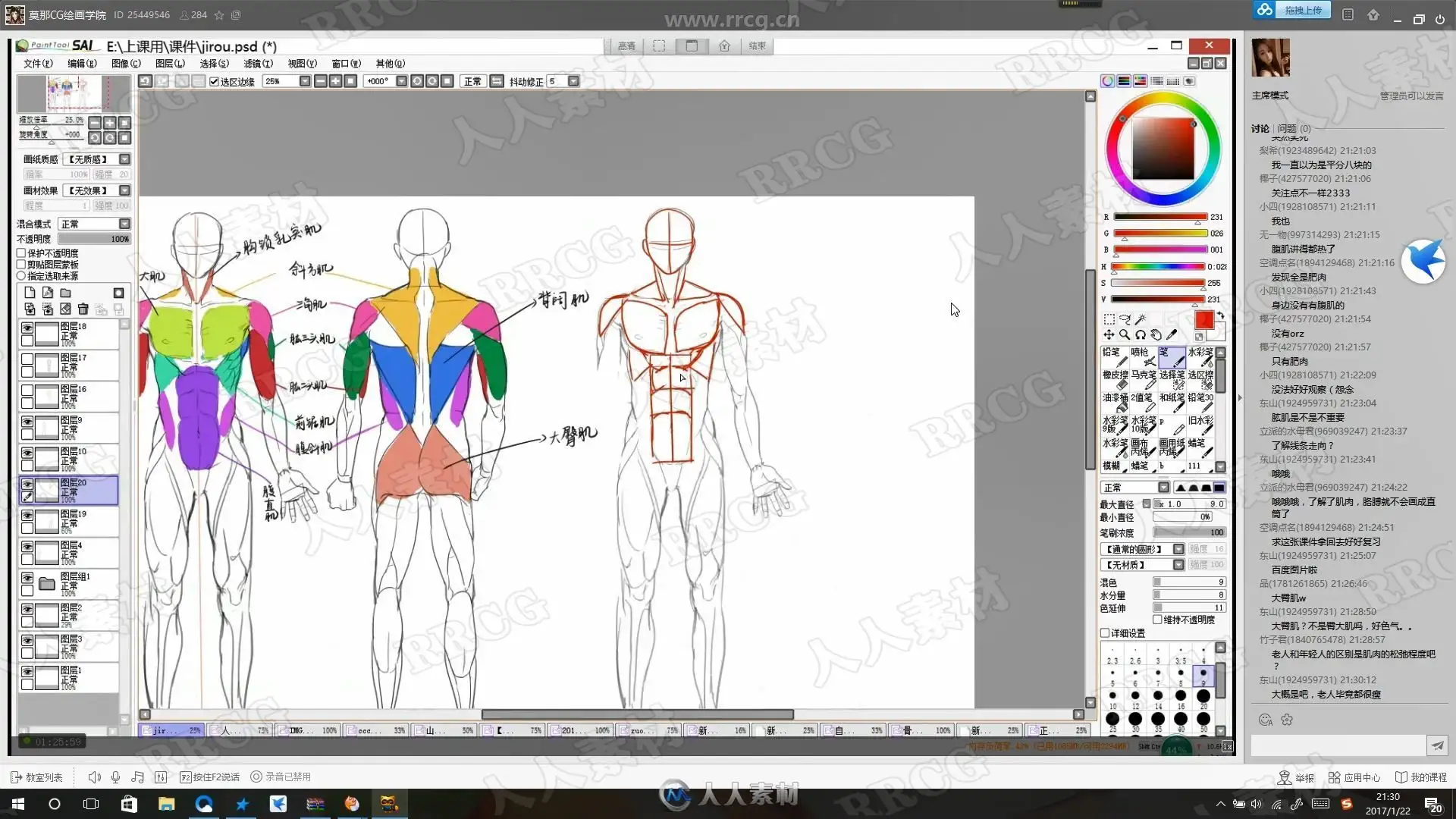Viewport: 1456px width, 819px height.
Task: Check the 详细设置 option
Action: coord(1106,633)
